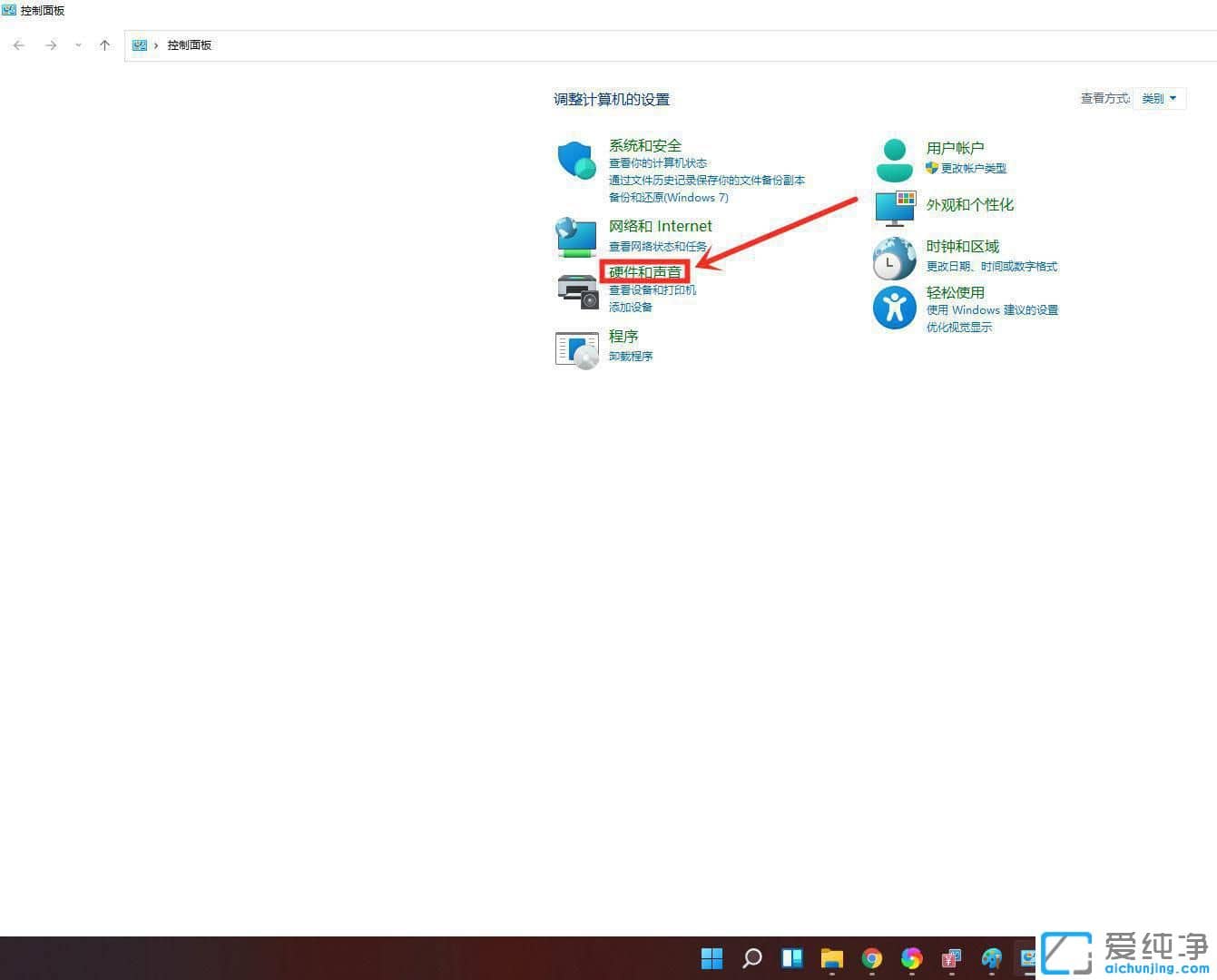
Task: Click the 轻松使用 accessibility icon
Action: [x=895, y=308]
